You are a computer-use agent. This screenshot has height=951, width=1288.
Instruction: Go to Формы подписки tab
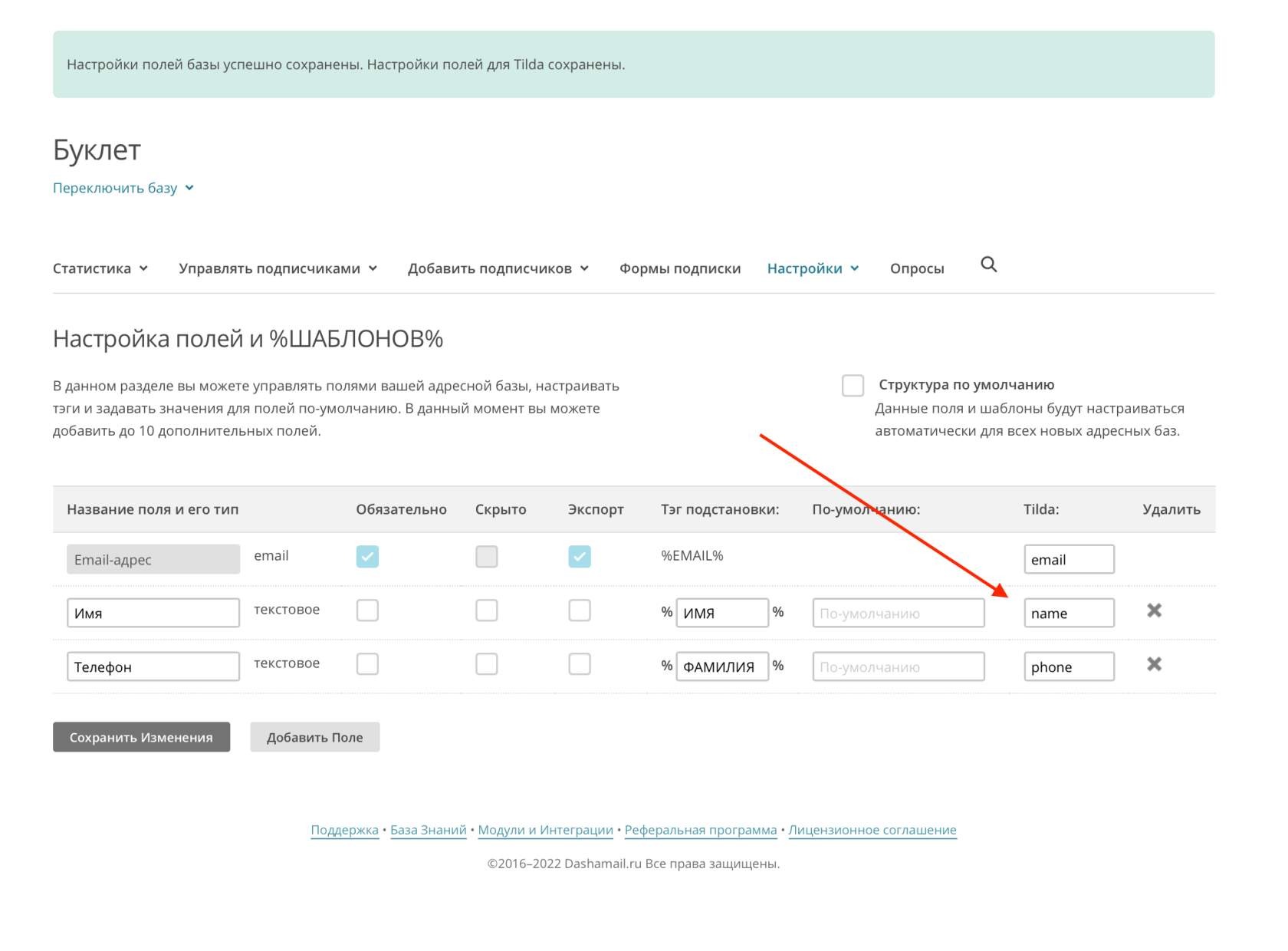(680, 268)
